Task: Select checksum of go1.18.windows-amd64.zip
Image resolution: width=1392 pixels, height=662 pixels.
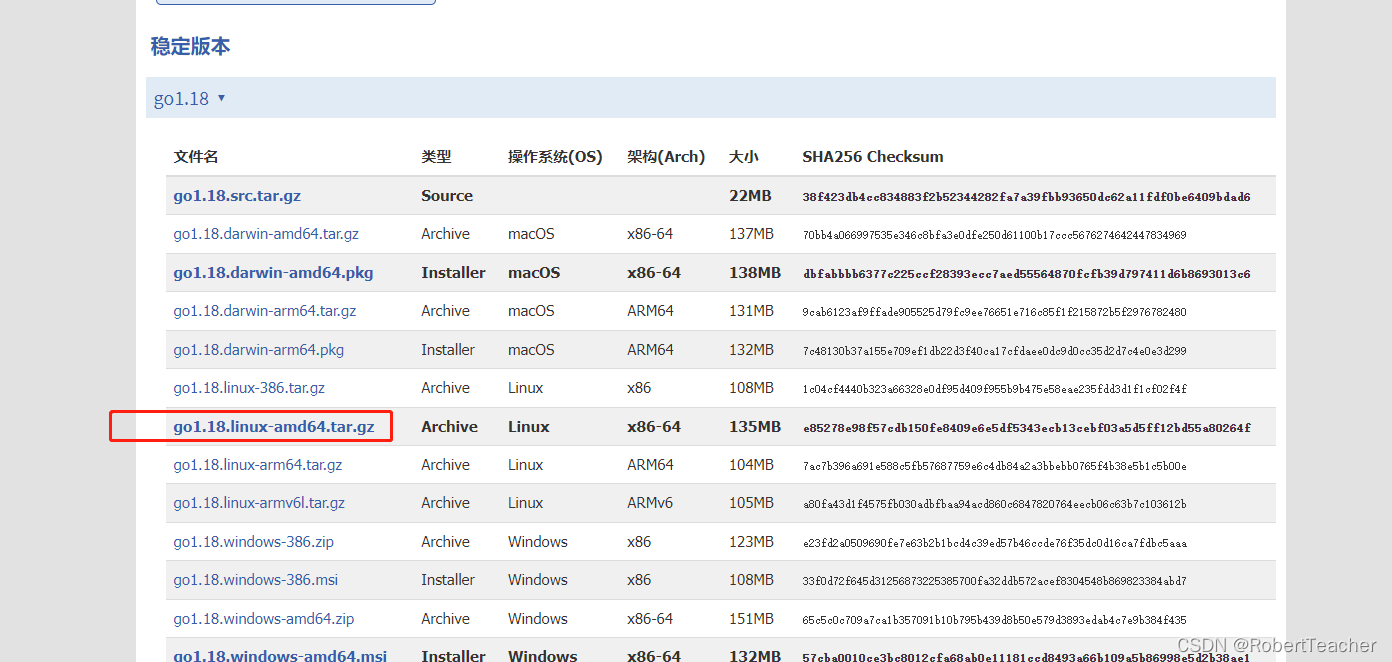Action: pyautogui.click(x=995, y=620)
